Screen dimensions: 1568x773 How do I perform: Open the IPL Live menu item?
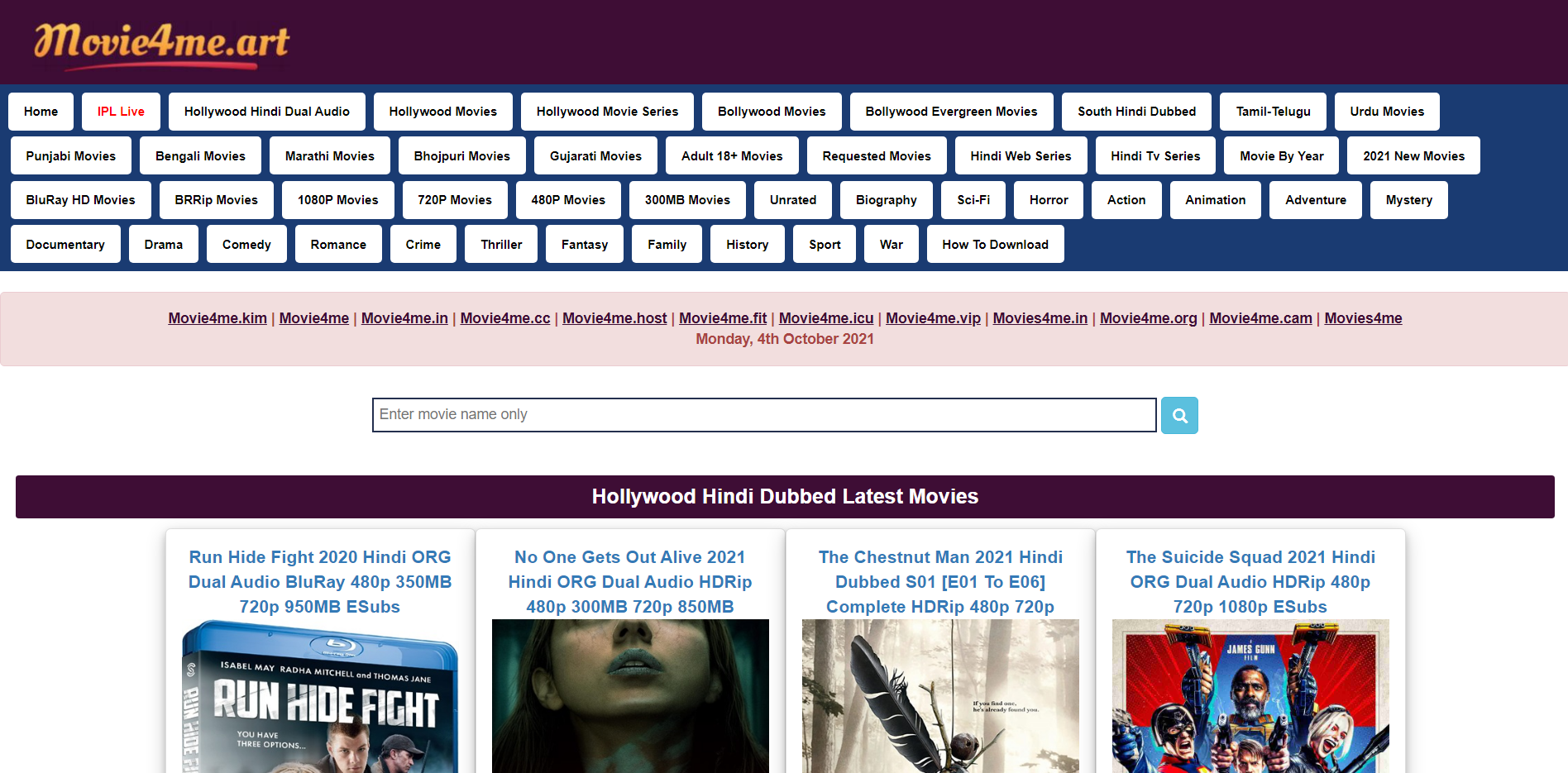point(121,112)
